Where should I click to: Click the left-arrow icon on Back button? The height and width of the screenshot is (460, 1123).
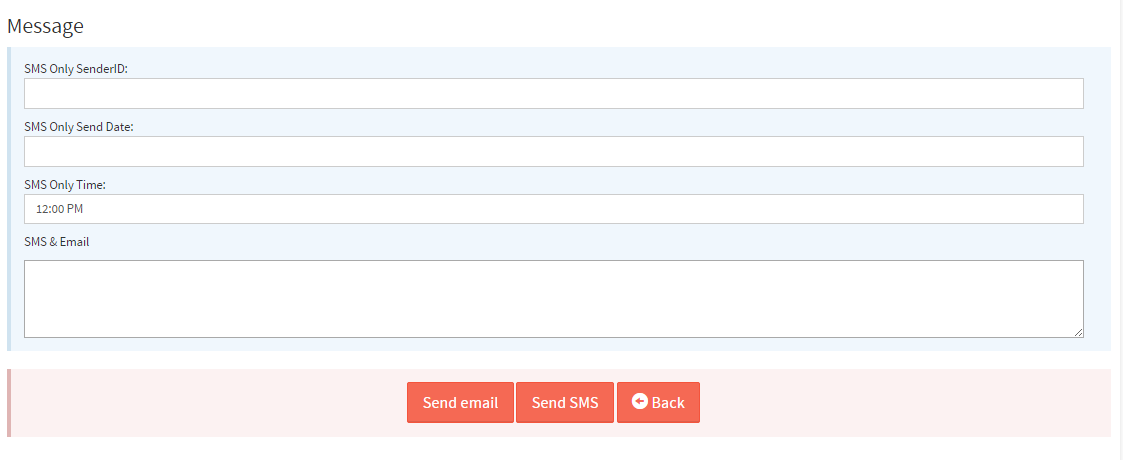[640, 402]
